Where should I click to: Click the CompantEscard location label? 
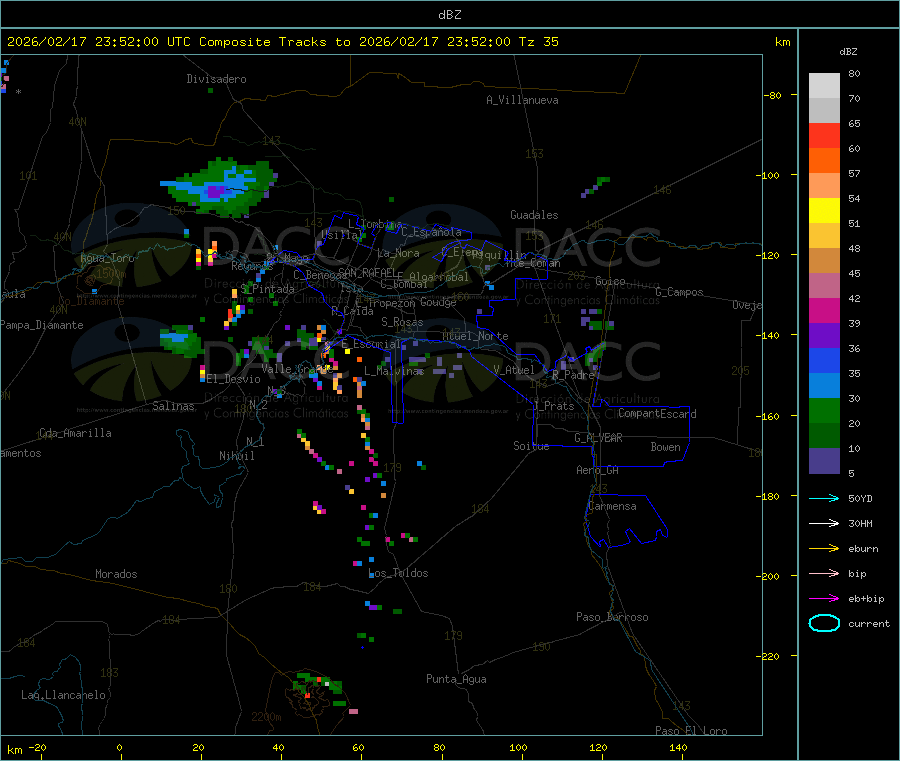[657, 413]
